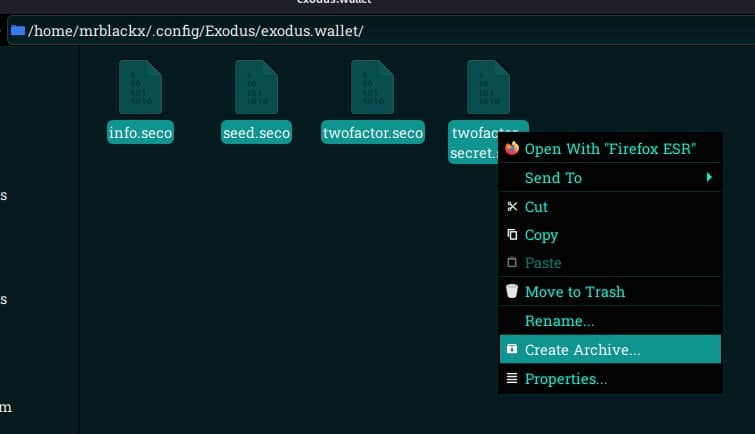Open file with Firefox ESR
755x434 pixels.
(609, 149)
